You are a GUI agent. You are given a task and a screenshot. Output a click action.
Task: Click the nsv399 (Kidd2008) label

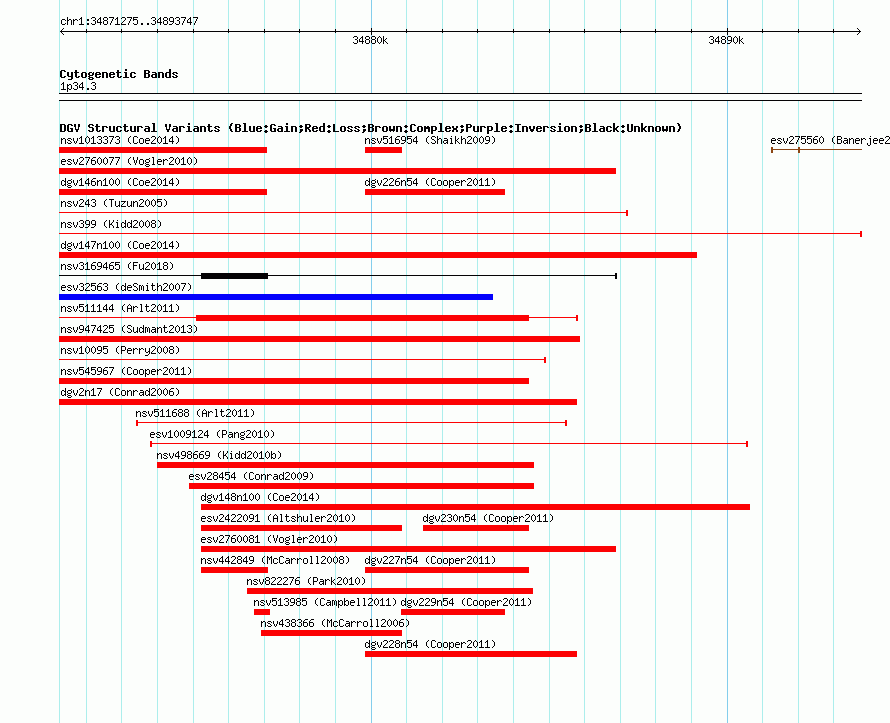(111, 224)
